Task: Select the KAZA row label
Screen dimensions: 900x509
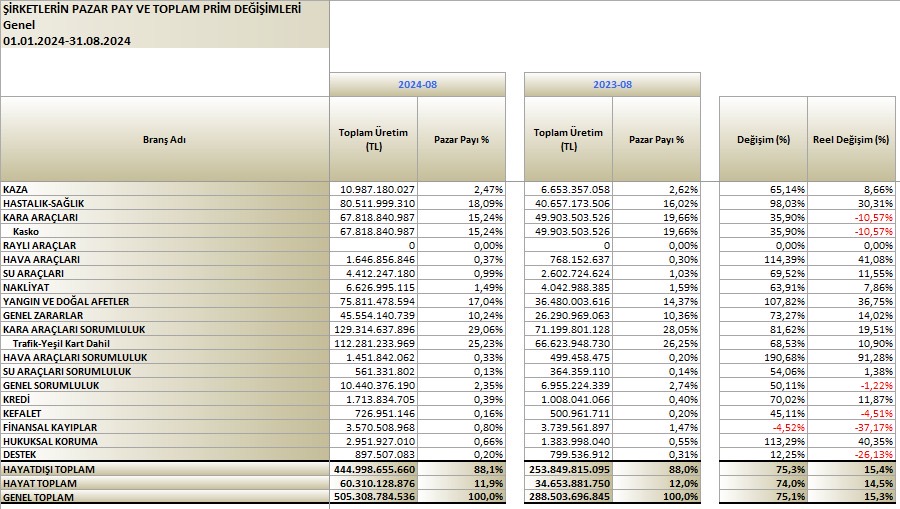Action: pyautogui.click(x=15, y=189)
